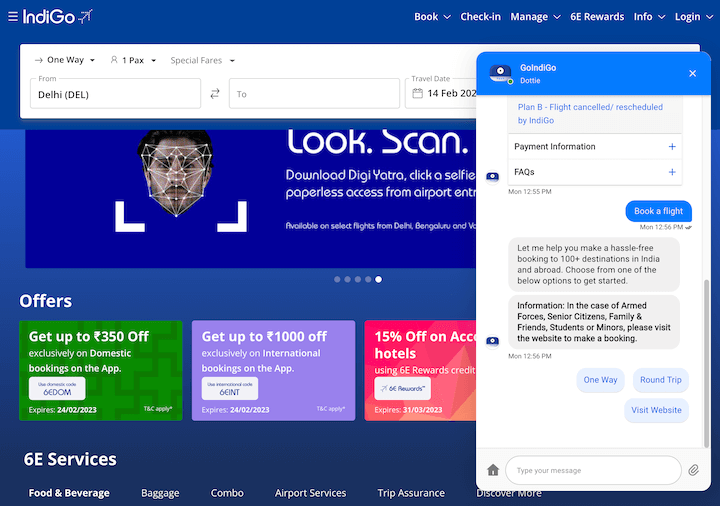Select the active fifth carousel dot
This screenshot has height=506, width=720.
pos(378,279)
